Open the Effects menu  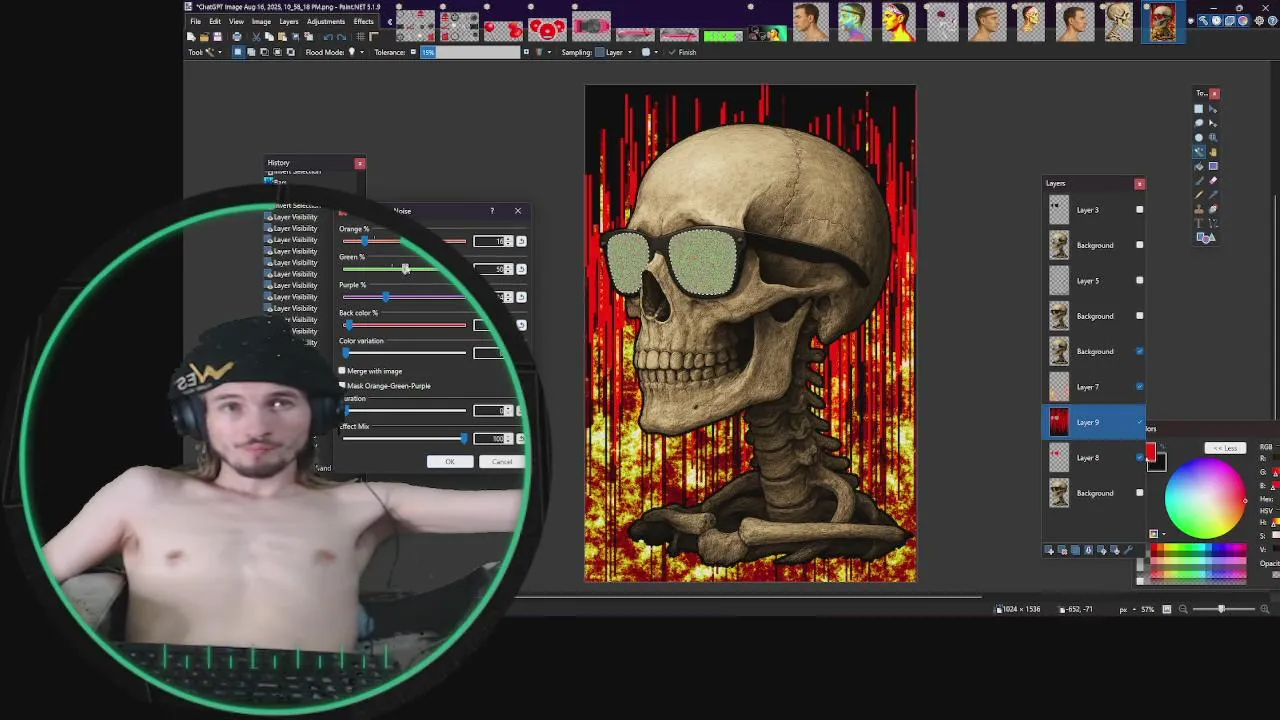pos(364,21)
